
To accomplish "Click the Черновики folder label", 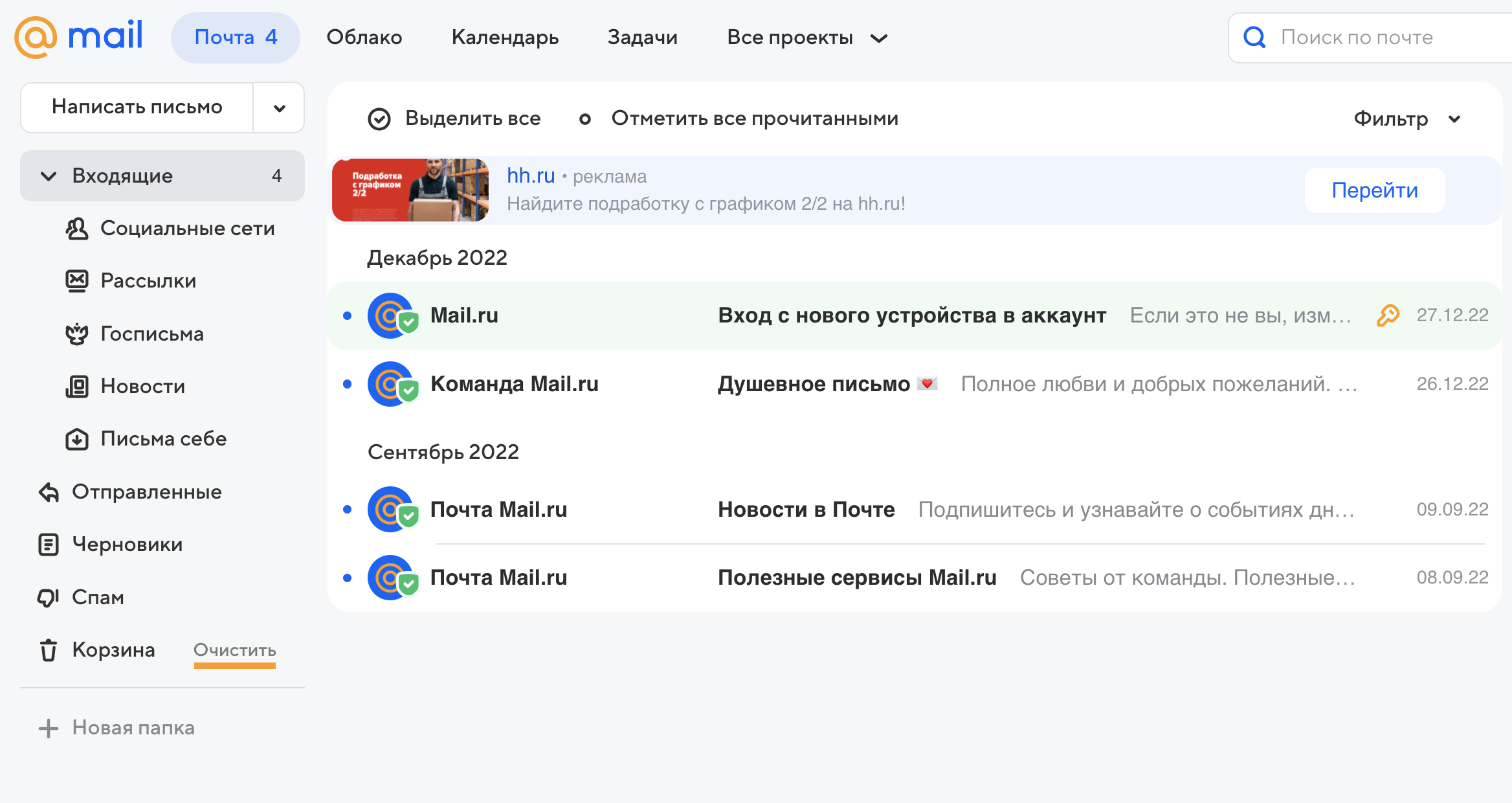I will 128,545.
